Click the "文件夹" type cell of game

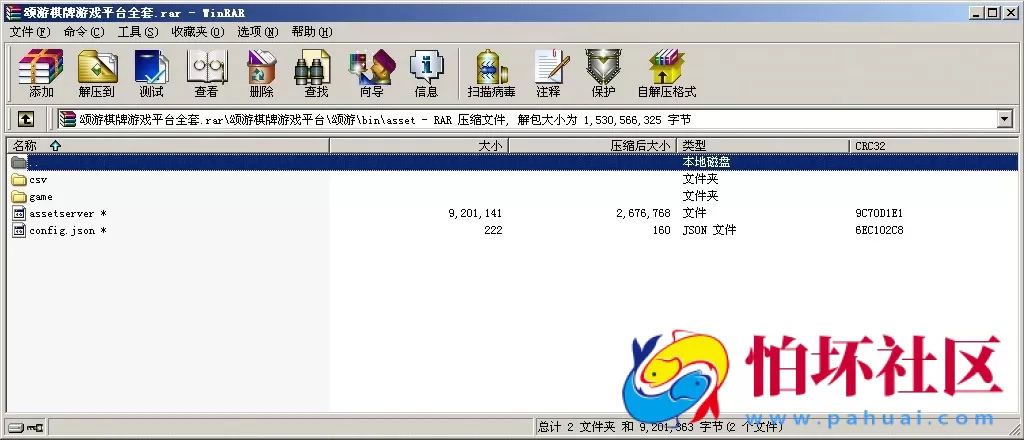click(x=700, y=196)
